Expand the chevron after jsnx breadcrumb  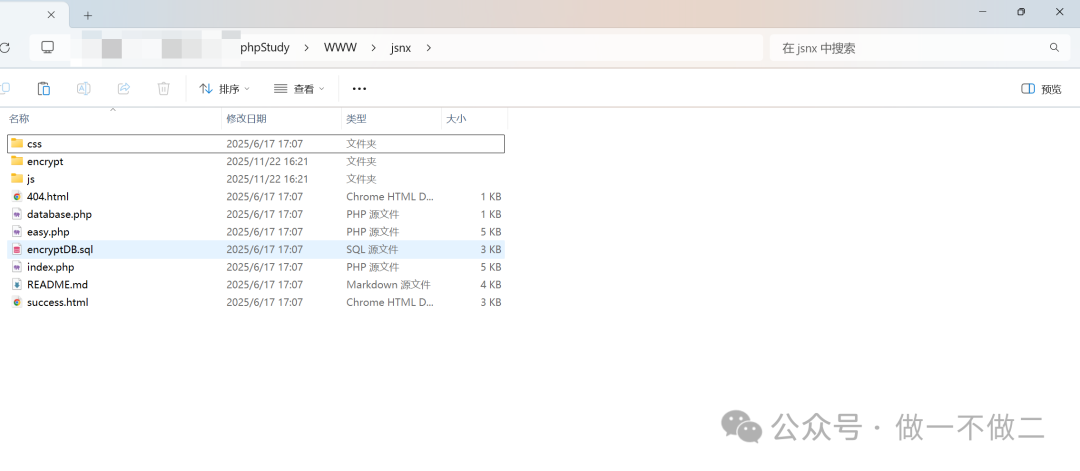click(428, 48)
